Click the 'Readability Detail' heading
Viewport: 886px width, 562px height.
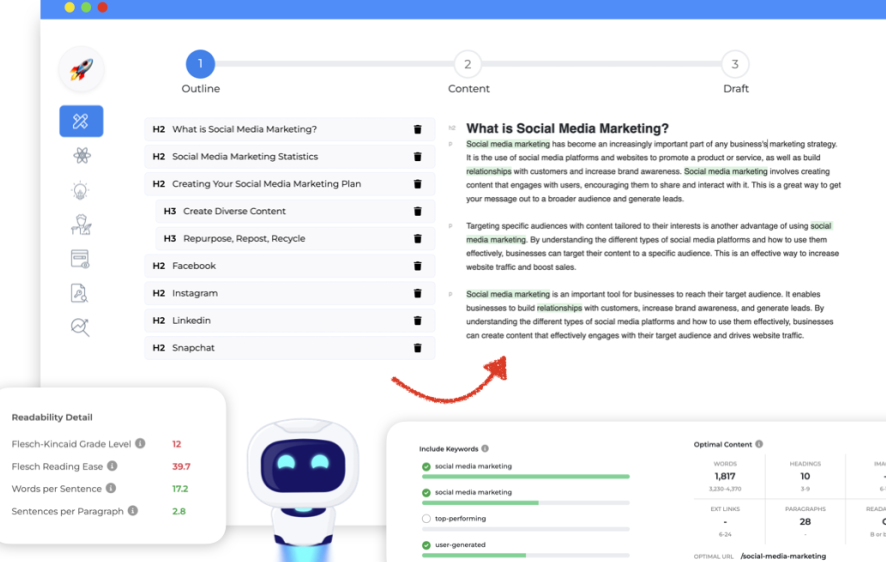coord(52,417)
